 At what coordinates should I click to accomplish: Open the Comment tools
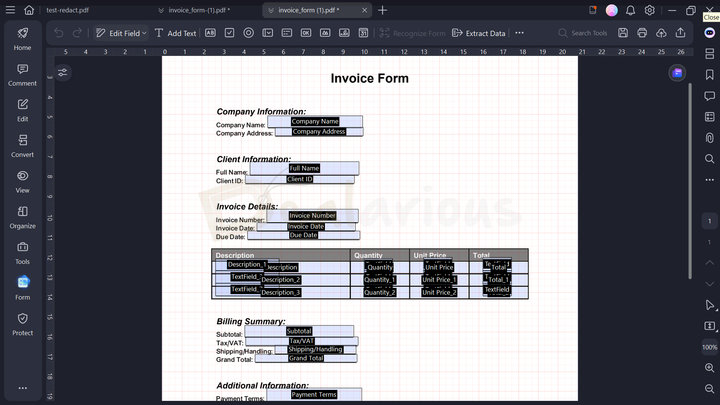point(22,75)
